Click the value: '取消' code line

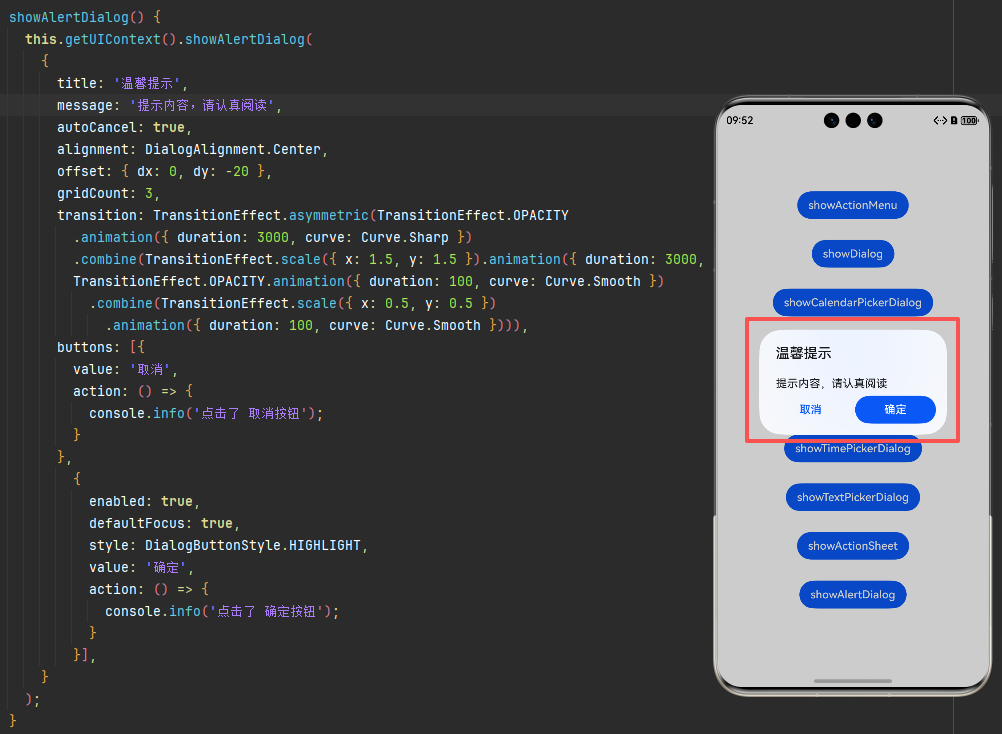pos(125,369)
